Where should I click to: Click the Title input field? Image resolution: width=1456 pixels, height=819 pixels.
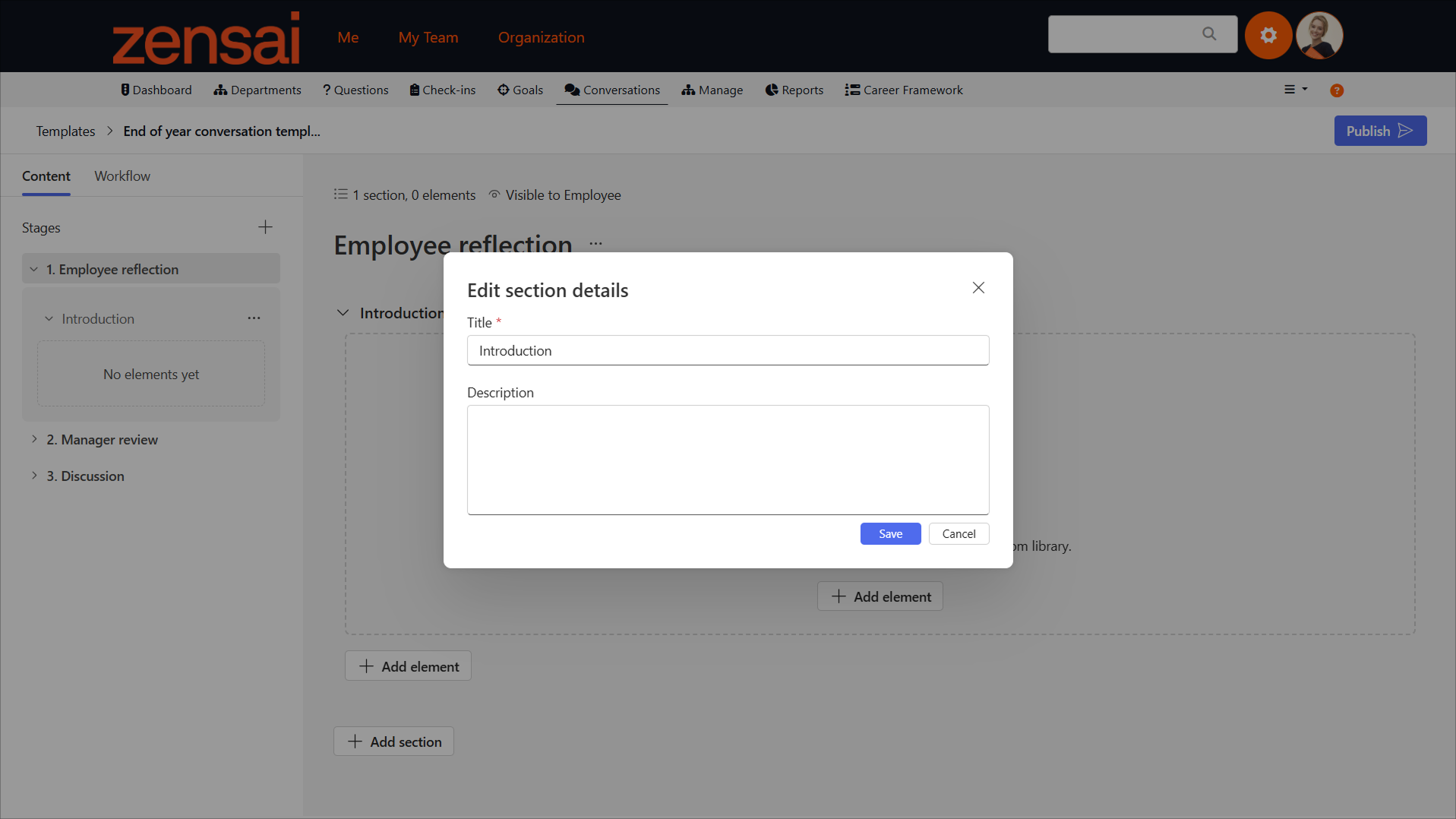click(728, 350)
